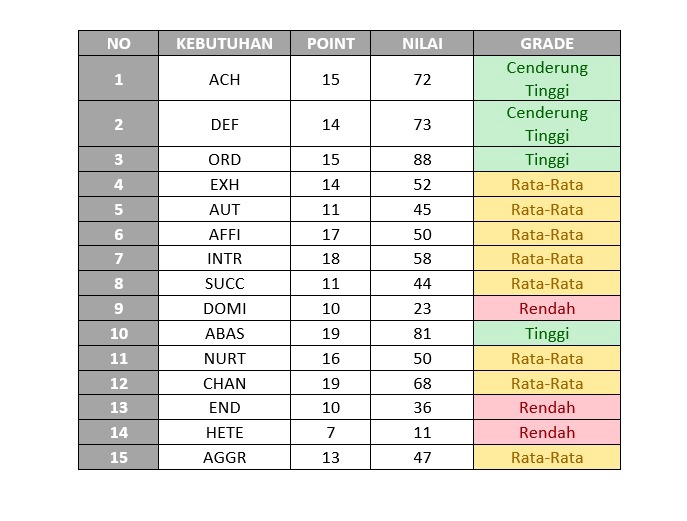Click the KEBUTUHAN column header
The image size is (687, 521).
click(224, 44)
